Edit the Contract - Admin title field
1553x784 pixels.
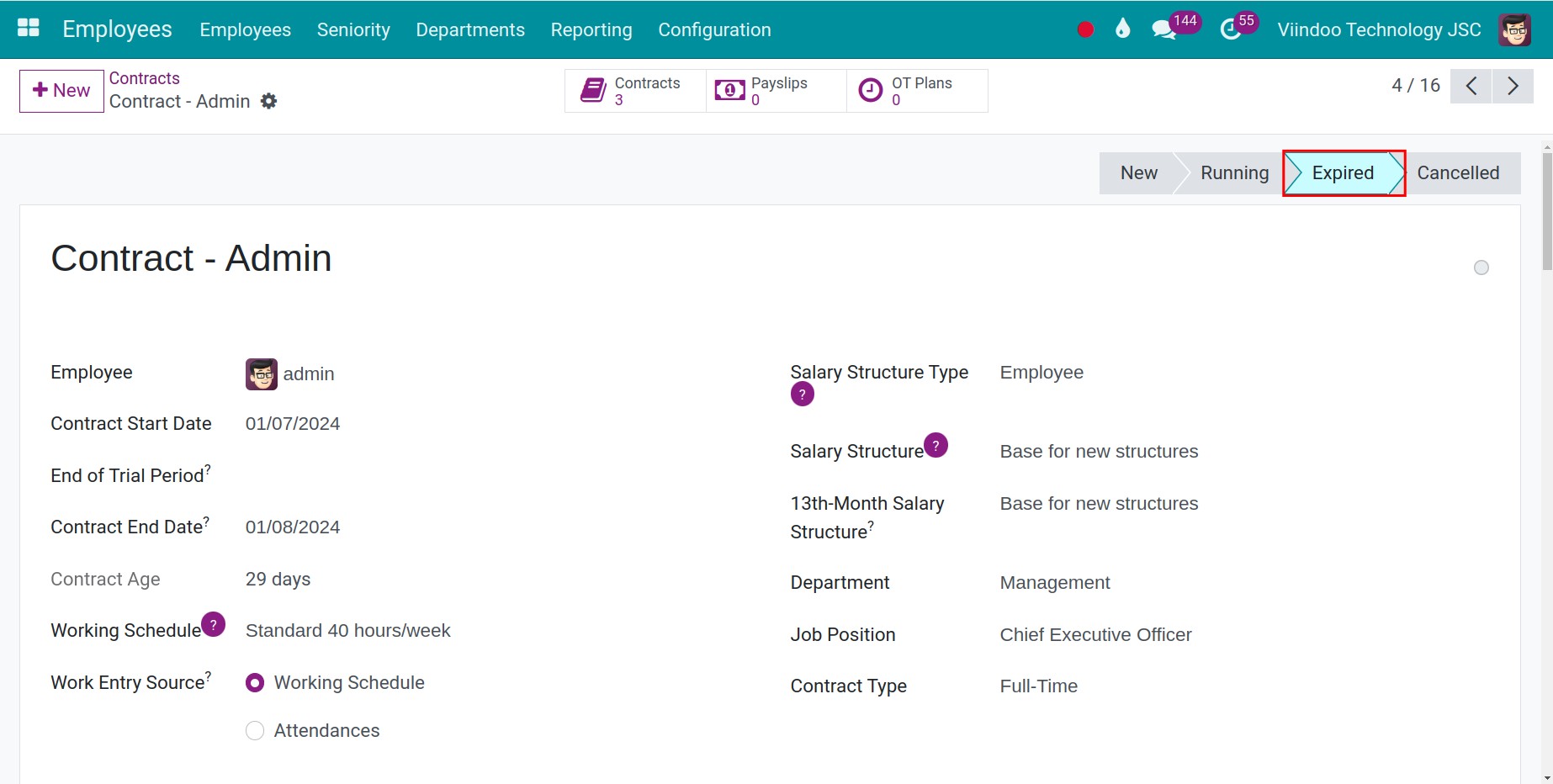click(x=191, y=258)
